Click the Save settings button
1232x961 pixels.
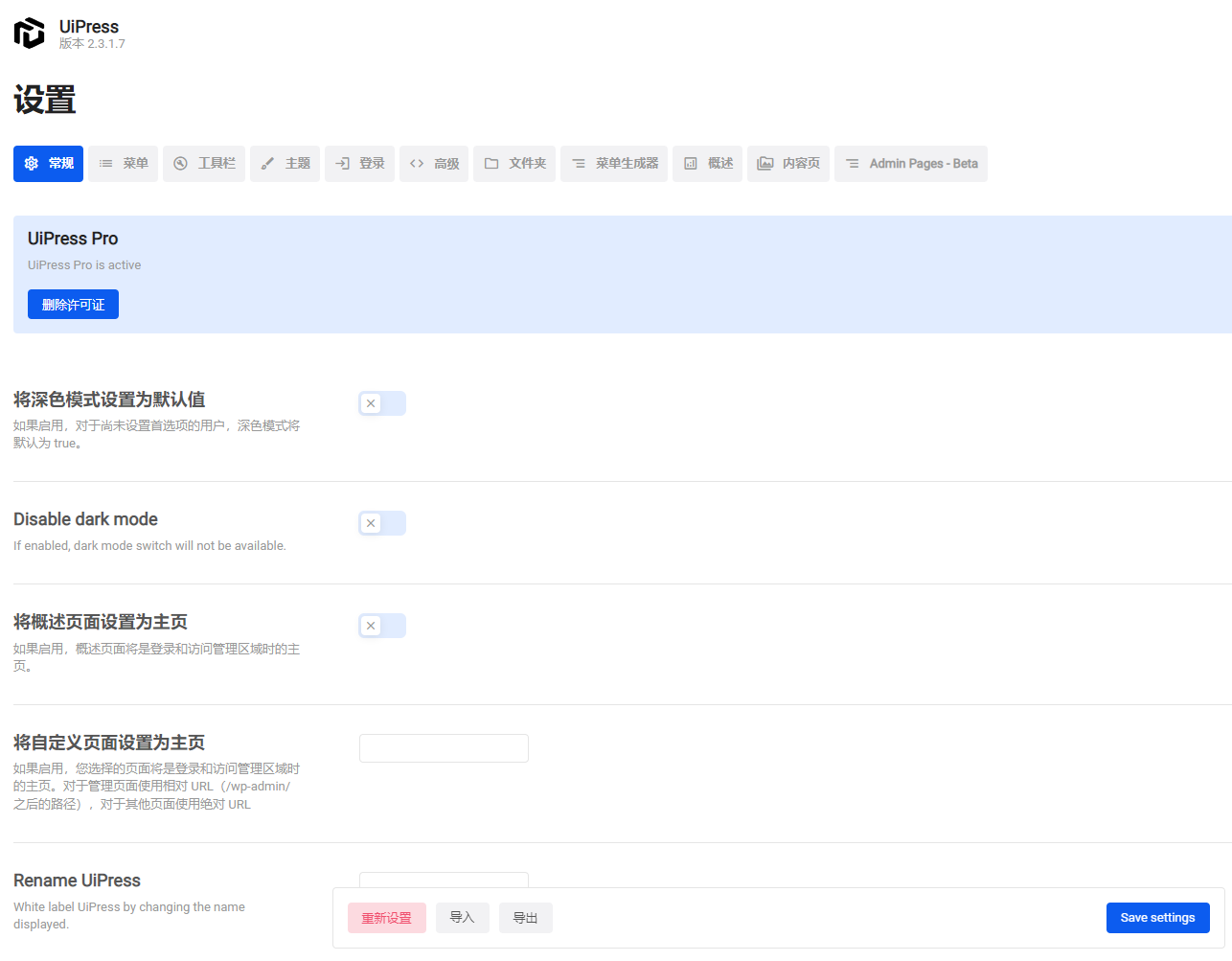click(x=1158, y=918)
